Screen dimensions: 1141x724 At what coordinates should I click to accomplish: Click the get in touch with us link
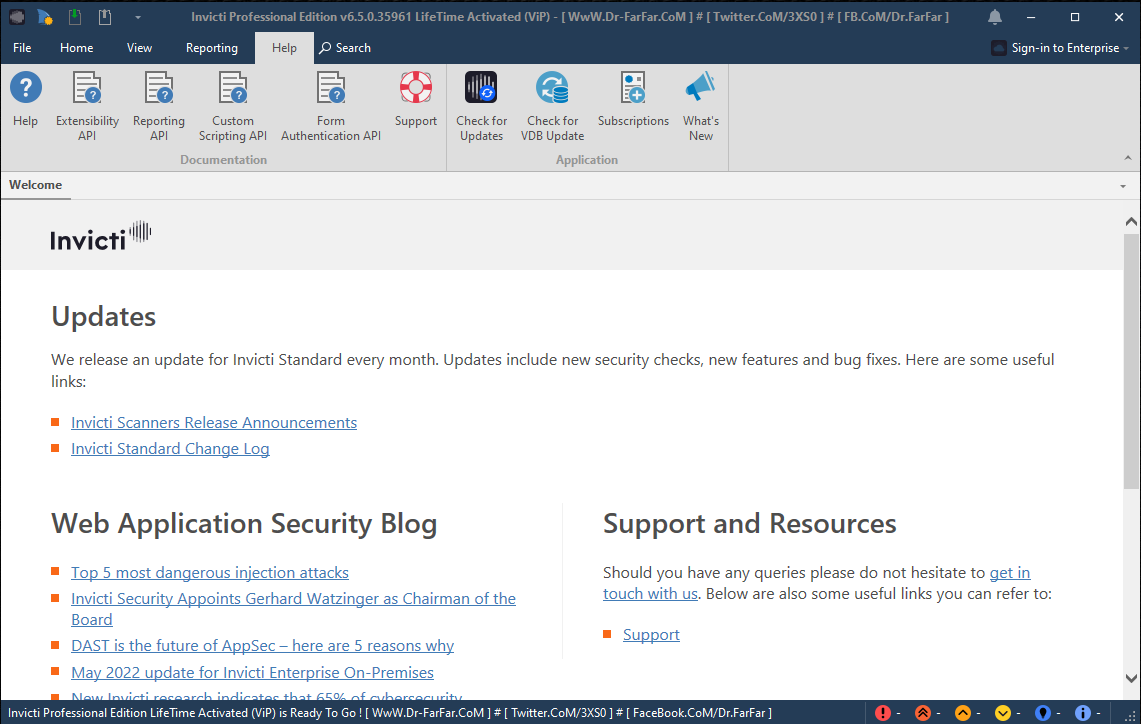click(x=1010, y=573)
